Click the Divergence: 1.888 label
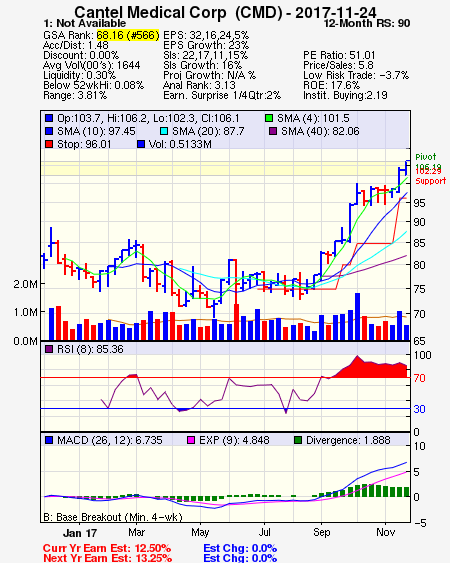 click(348, 440)
